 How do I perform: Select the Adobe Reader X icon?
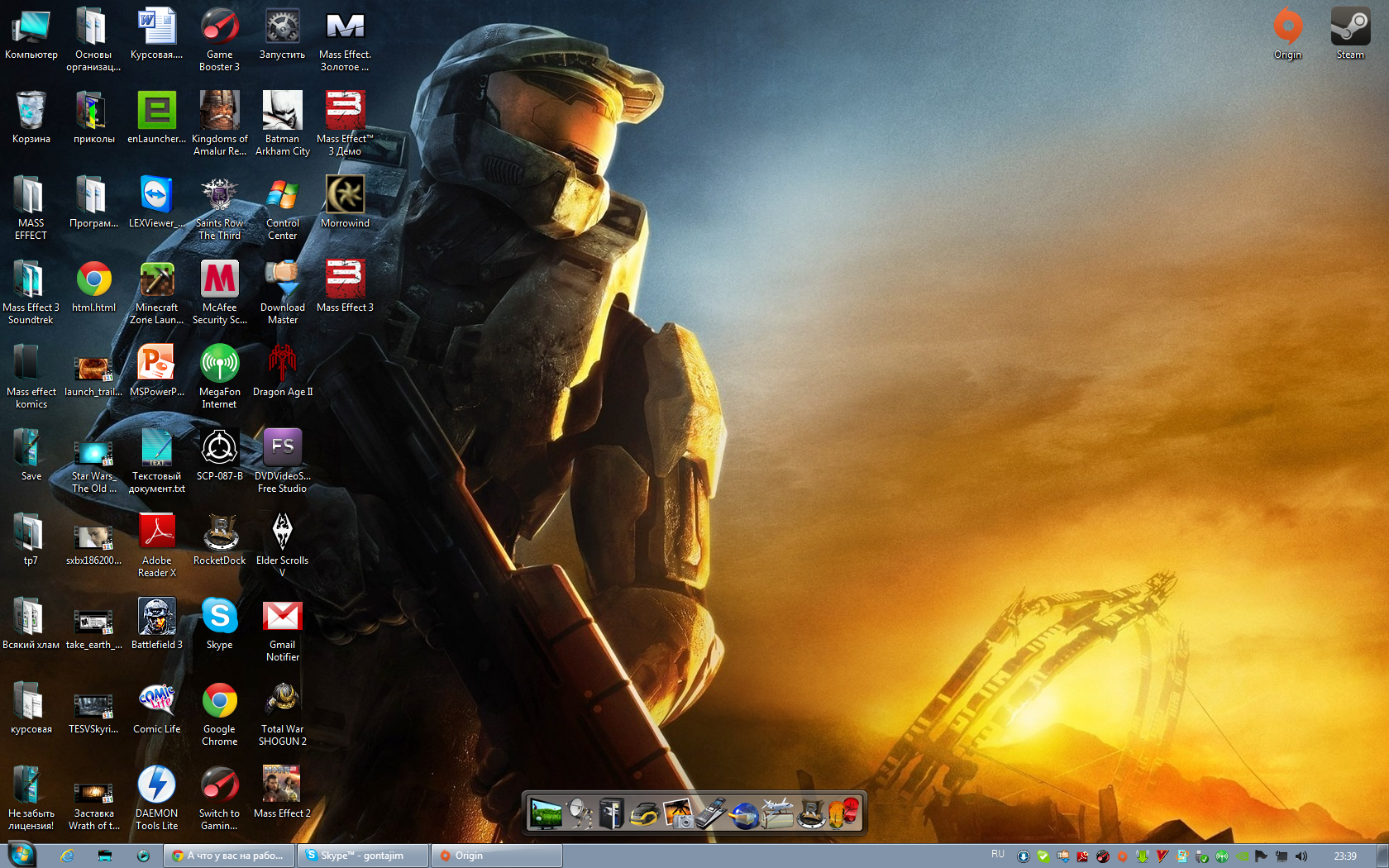coord(157,544)
